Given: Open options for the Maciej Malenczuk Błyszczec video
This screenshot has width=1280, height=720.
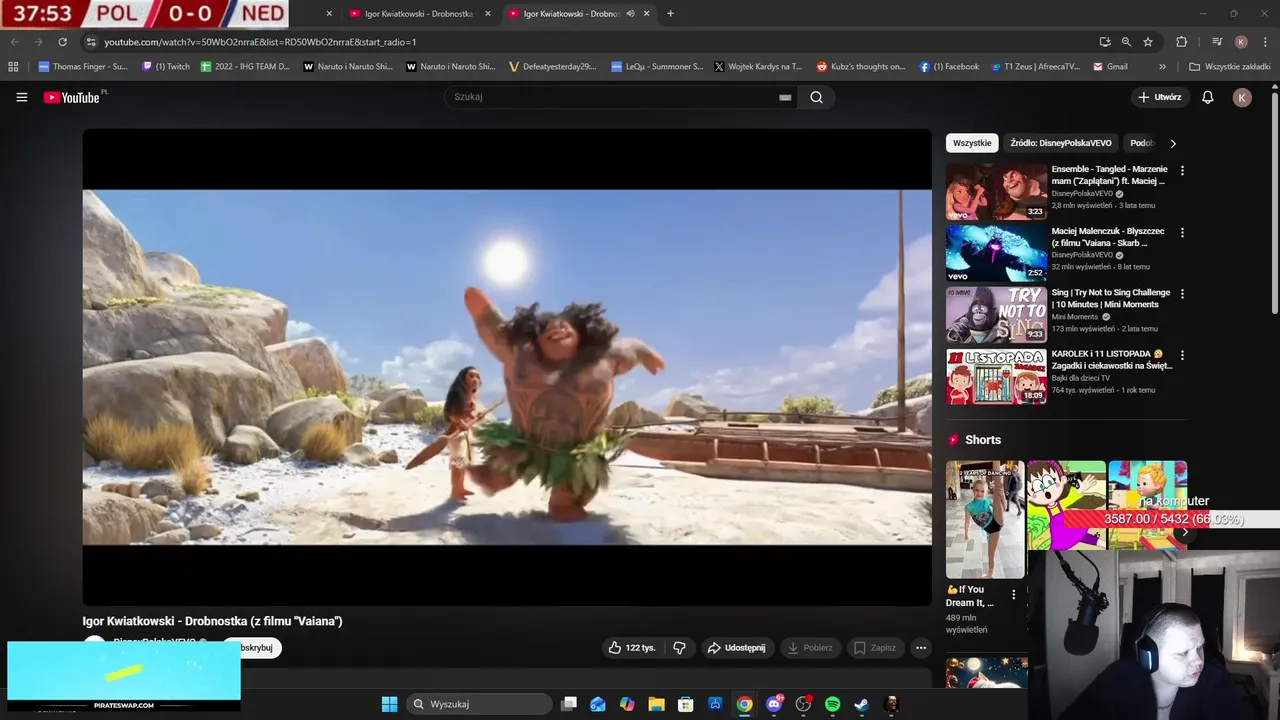Looking at the screenshot, I should click(1182, 232).
